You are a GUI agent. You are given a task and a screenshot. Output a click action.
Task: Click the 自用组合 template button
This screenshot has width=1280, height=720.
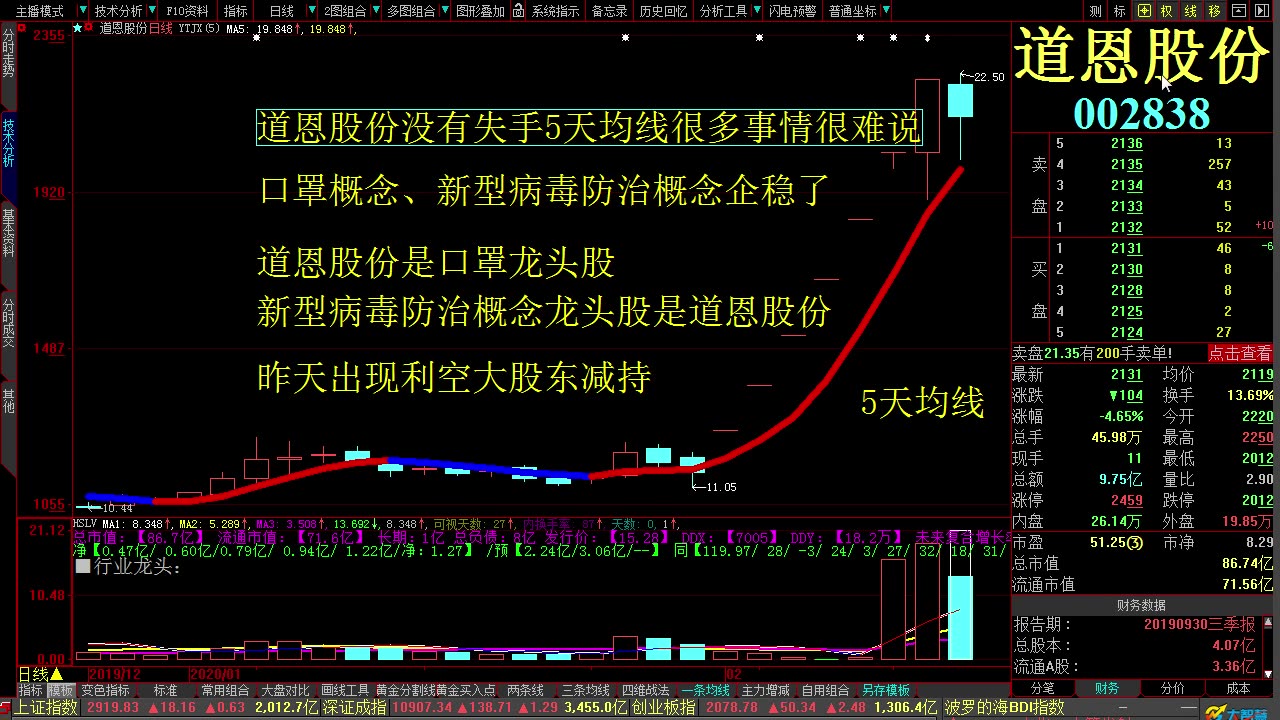point(825,690)
